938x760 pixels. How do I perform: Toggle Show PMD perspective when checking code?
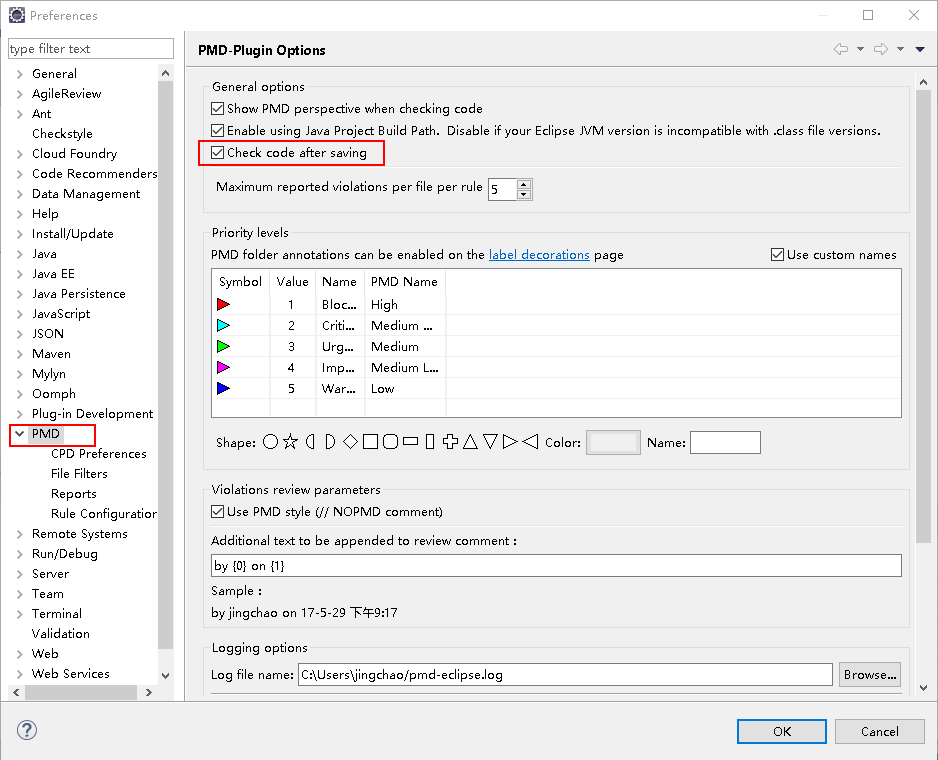click(x=218, y=109)
